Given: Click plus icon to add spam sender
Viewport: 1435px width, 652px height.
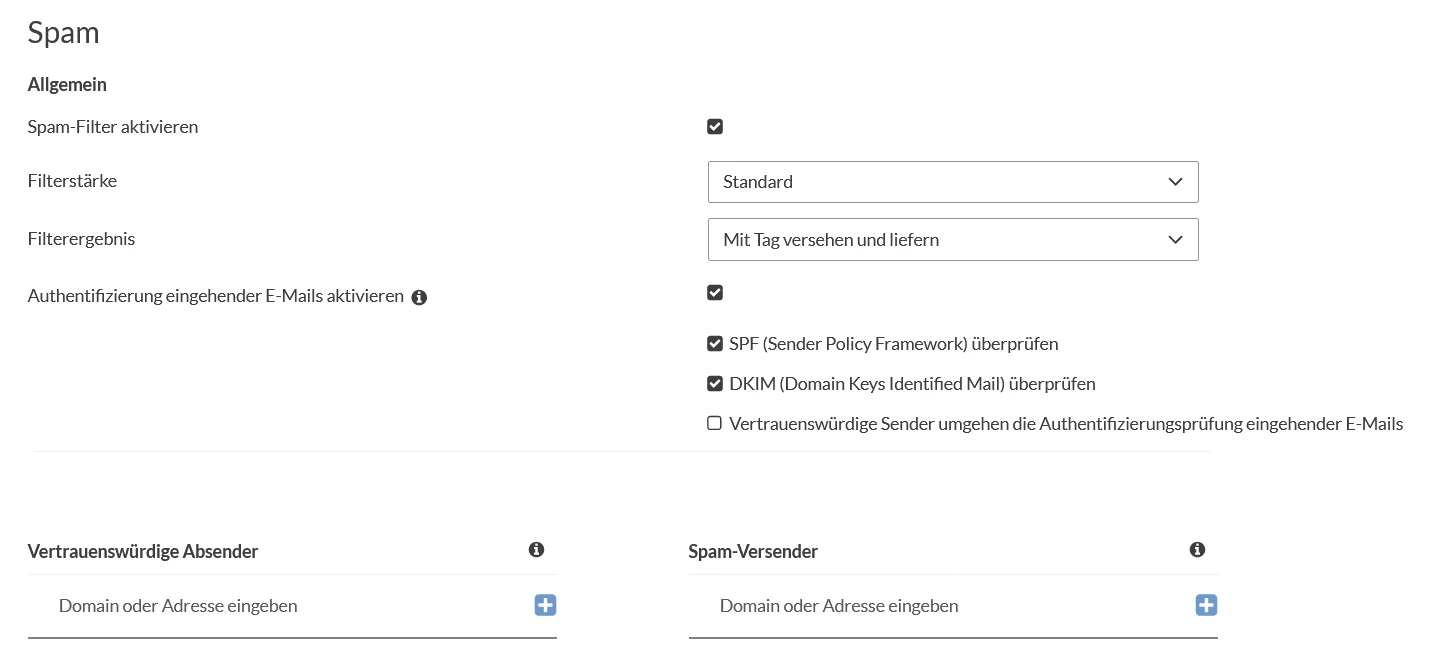Looking at the screenshot, I should [1206, 605].
